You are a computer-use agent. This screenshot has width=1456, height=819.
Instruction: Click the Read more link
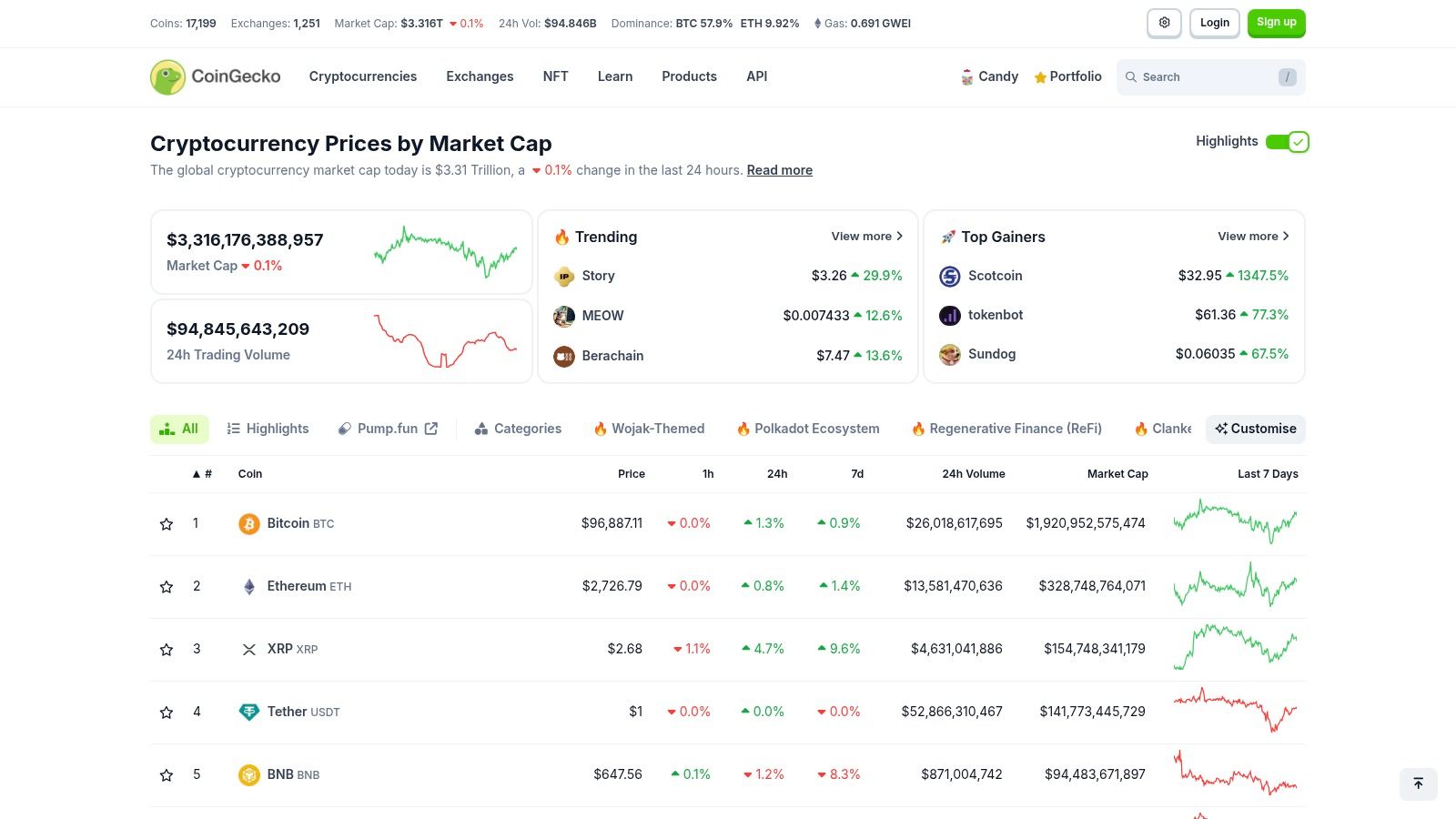click(780, 170)
